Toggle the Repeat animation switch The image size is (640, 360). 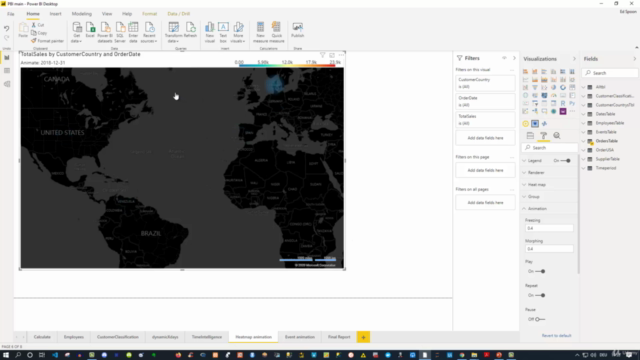(540, 296)
